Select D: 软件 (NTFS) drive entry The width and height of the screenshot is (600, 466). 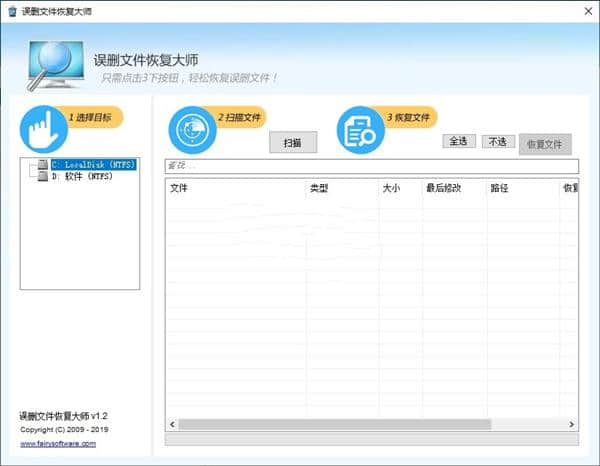coord(81,176)
